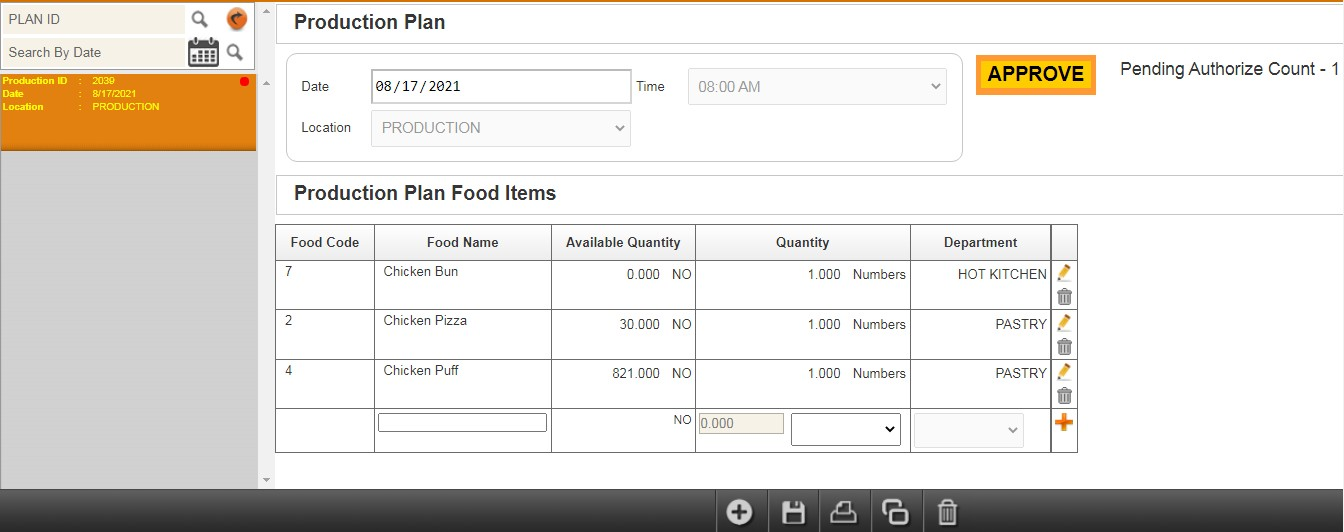This screenshot has height=532, width=1344.
Task: Edit the Chicken Bun row pencil icon
Action: tap(1064, 273)
